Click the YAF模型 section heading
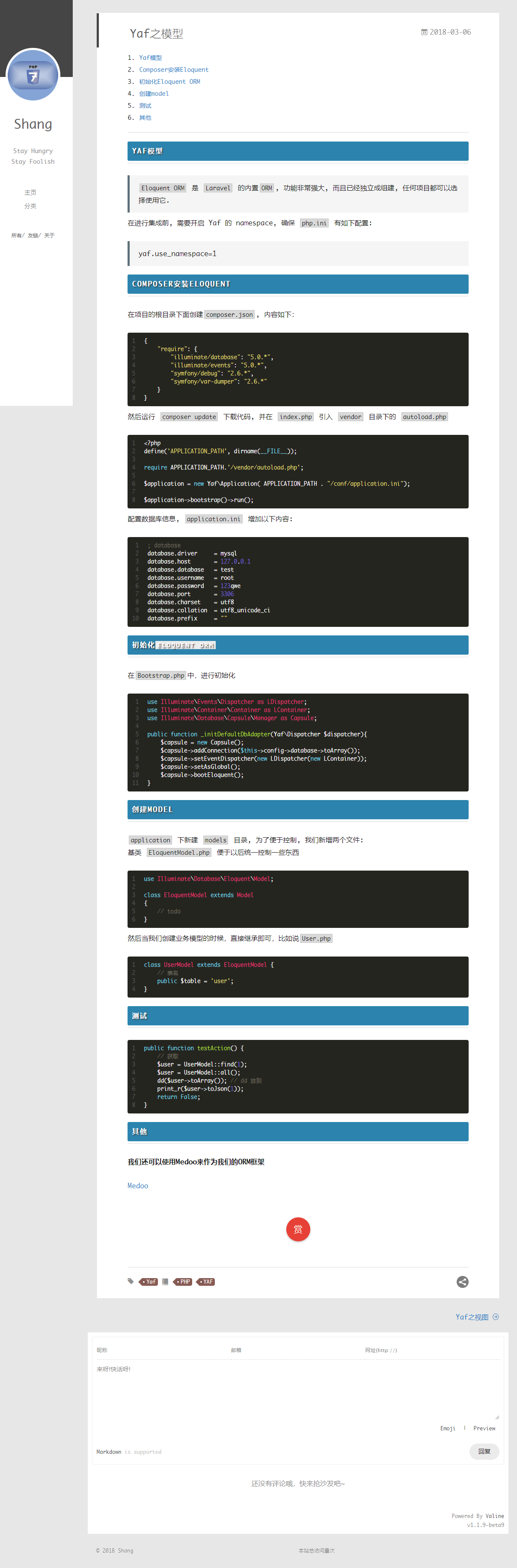 coord(298,151)
